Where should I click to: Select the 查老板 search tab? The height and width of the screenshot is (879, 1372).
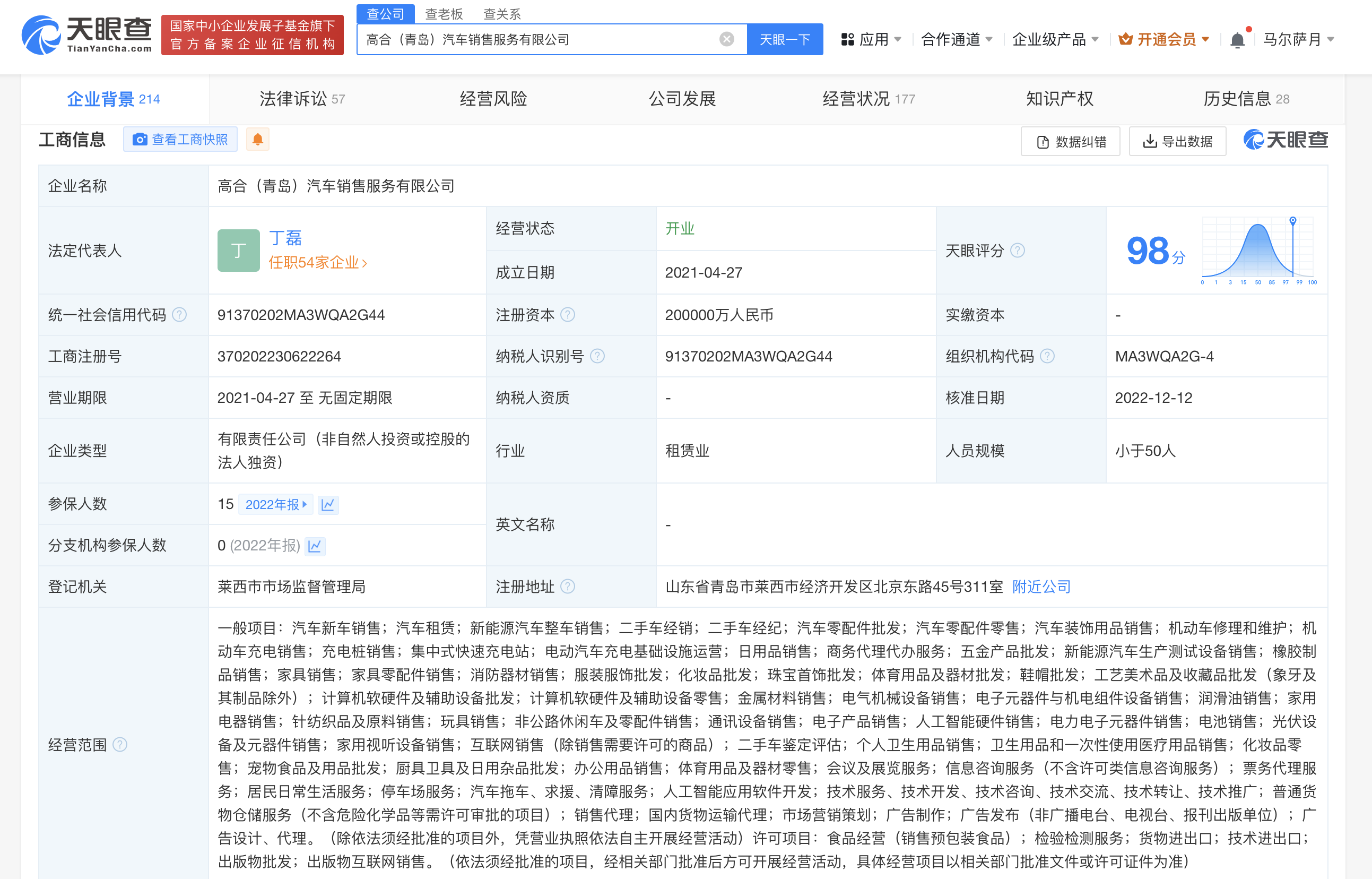coord(444,14)
